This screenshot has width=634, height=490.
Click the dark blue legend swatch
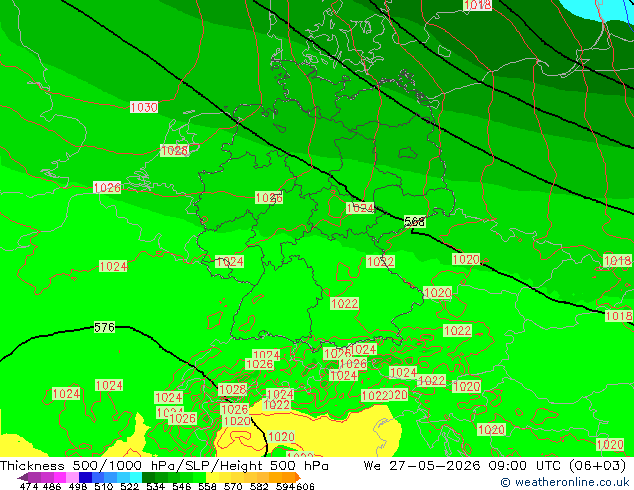coord(85,477)
